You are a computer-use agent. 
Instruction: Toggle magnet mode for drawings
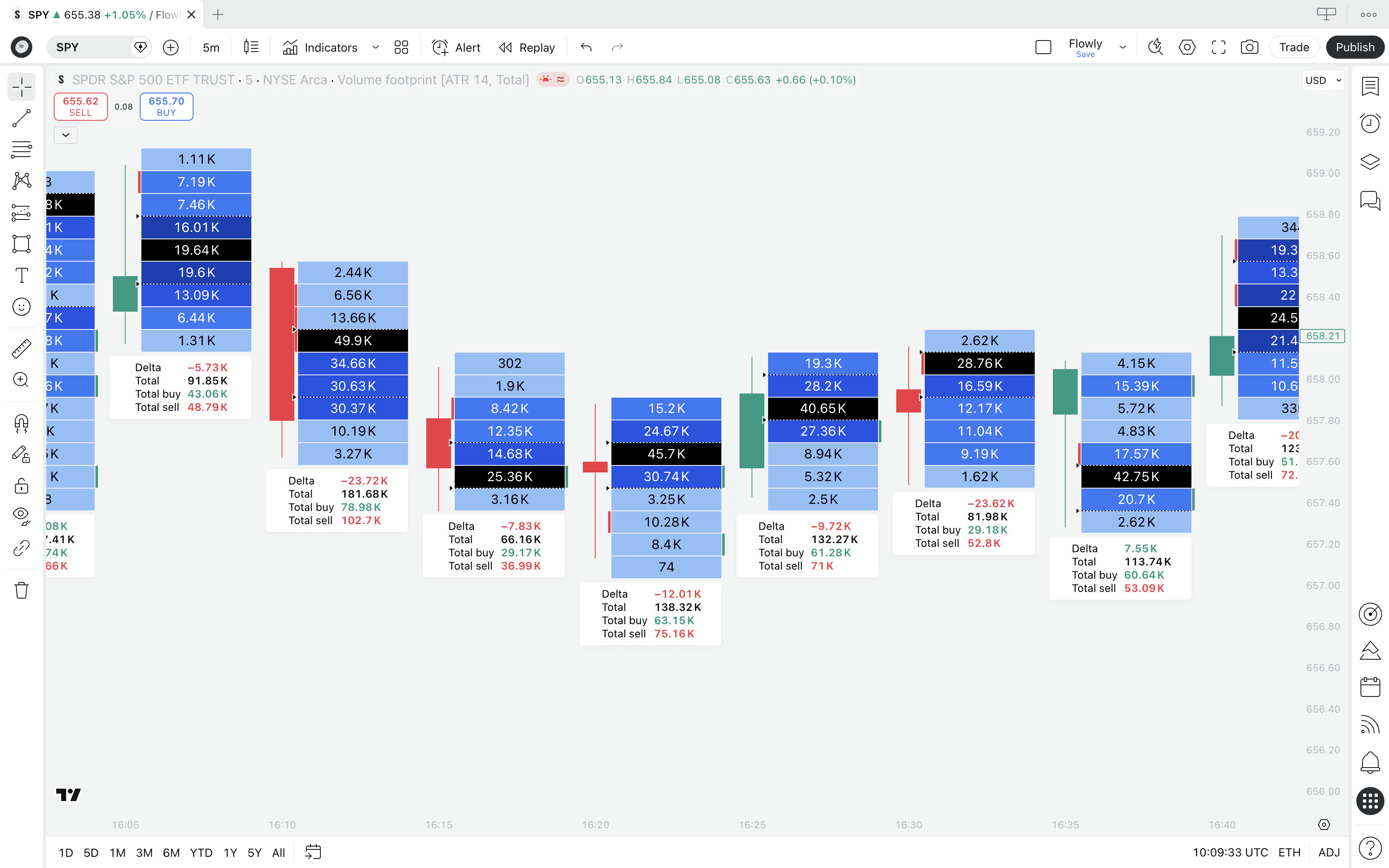click(21, 424)
